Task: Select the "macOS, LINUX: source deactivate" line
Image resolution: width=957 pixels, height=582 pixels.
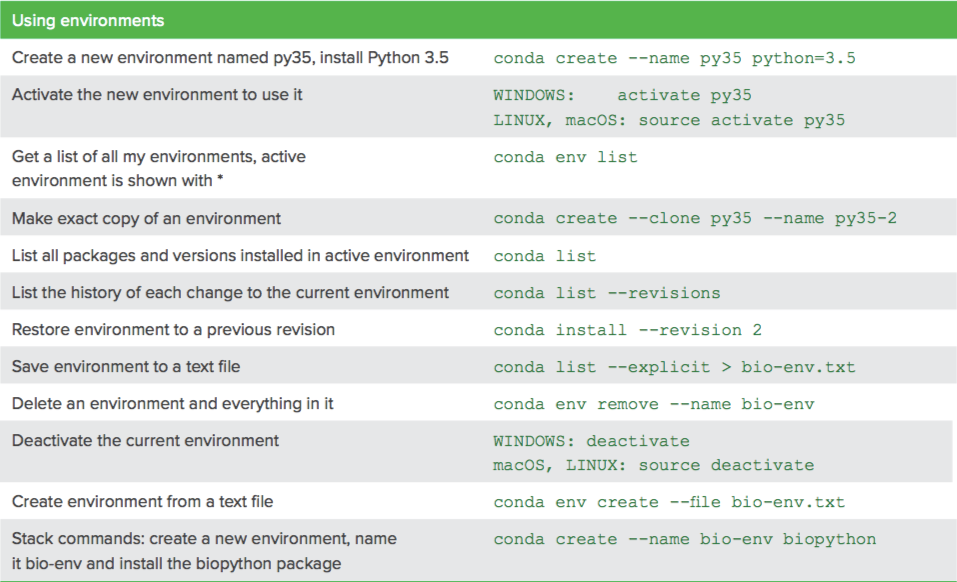Action: click(x=653, y=465)
